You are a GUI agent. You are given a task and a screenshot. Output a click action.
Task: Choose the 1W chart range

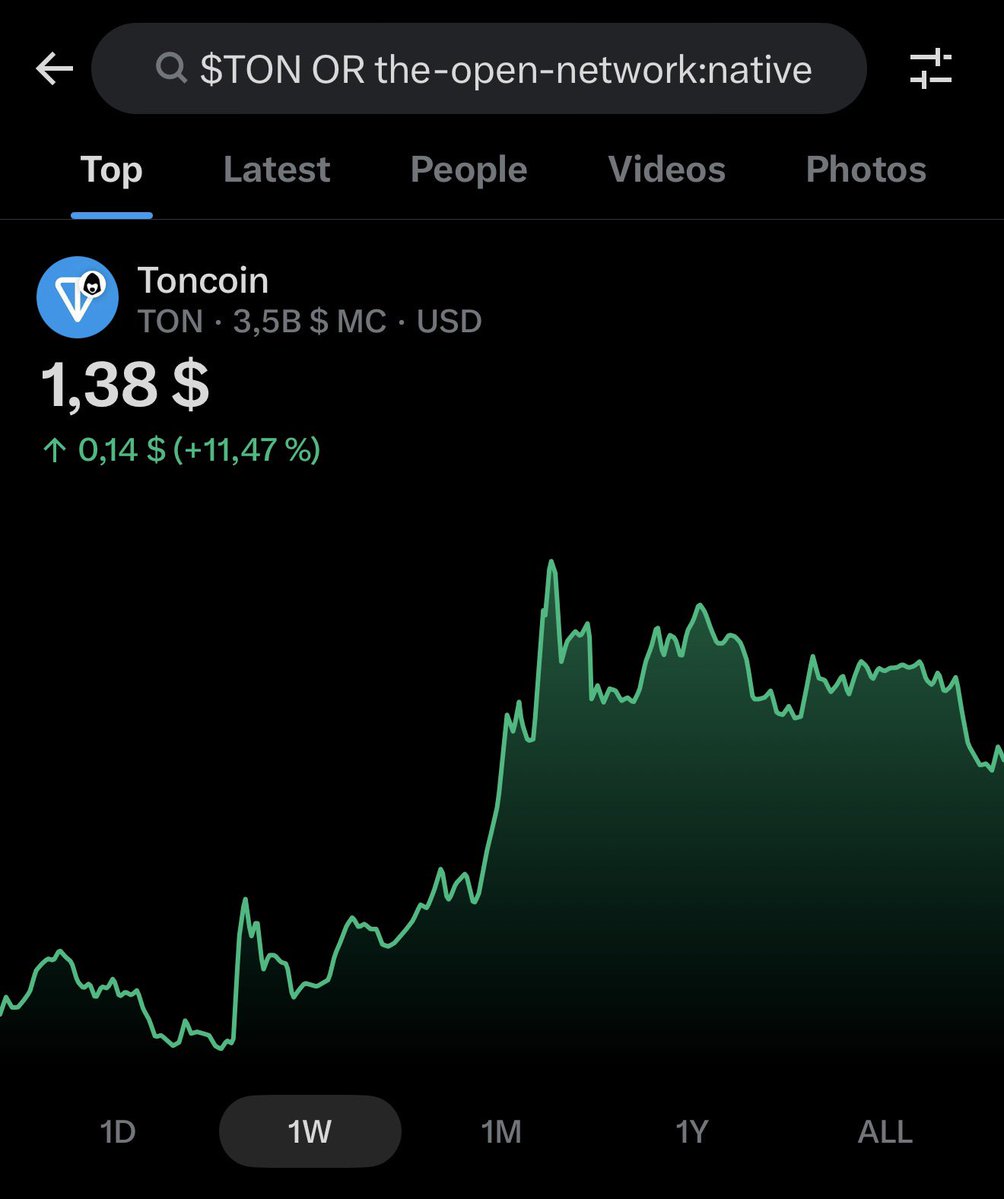point(309,1131)
